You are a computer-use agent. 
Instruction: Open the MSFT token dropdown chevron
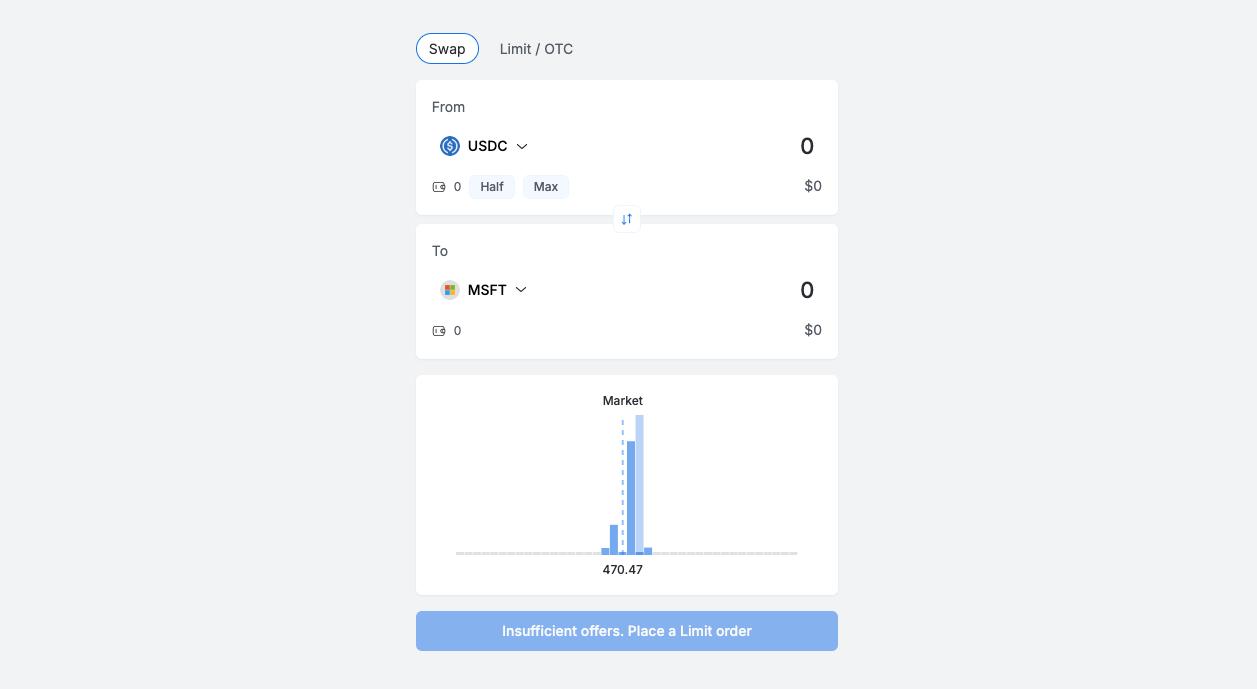pos(521,290)
